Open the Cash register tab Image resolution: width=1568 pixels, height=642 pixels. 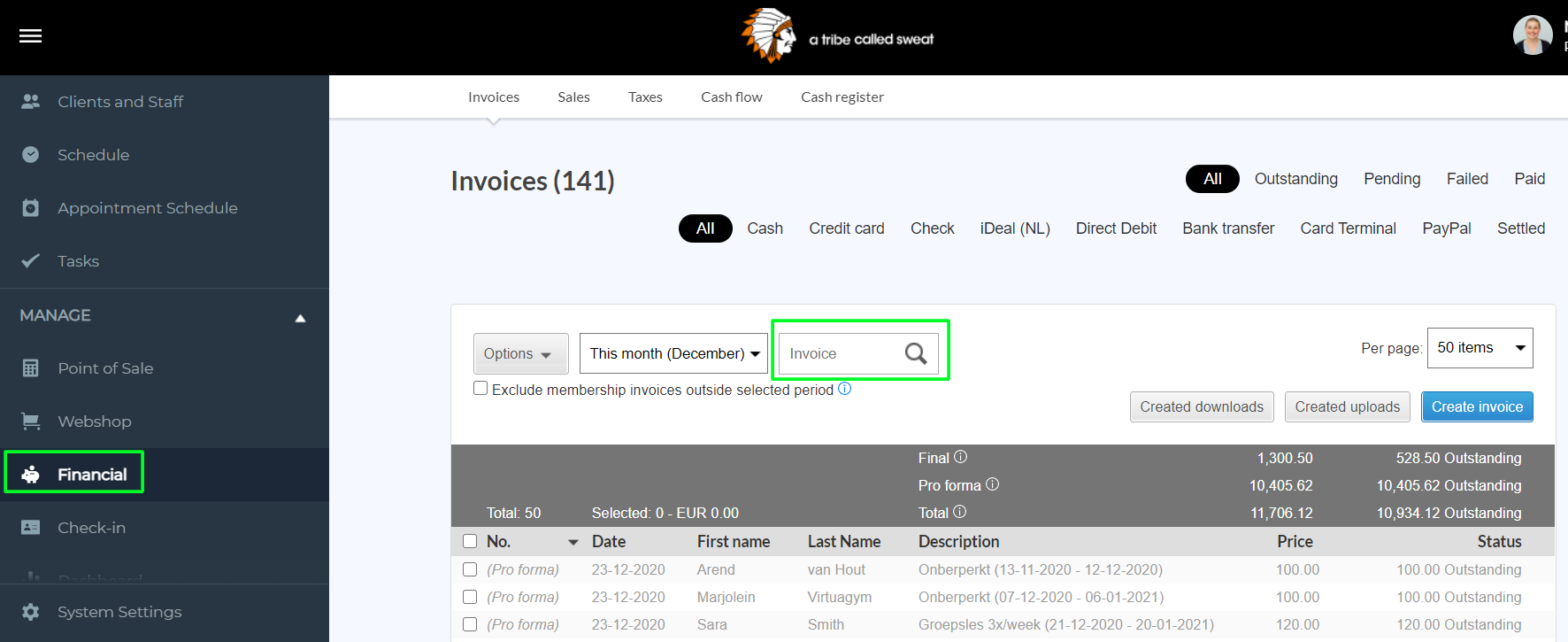tap(842, 97)
